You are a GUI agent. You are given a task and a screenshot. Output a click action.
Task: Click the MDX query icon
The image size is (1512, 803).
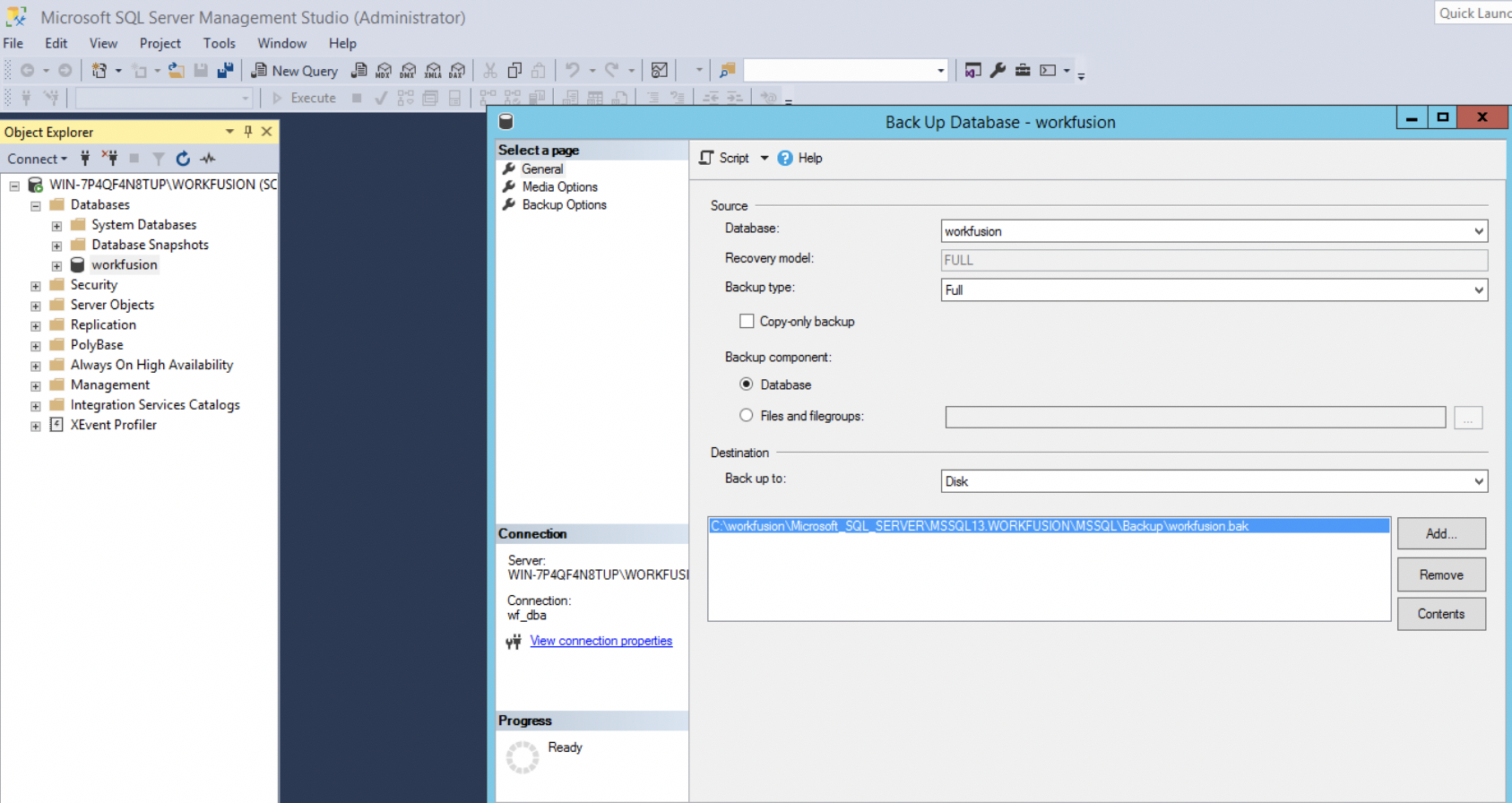[384, 71]
